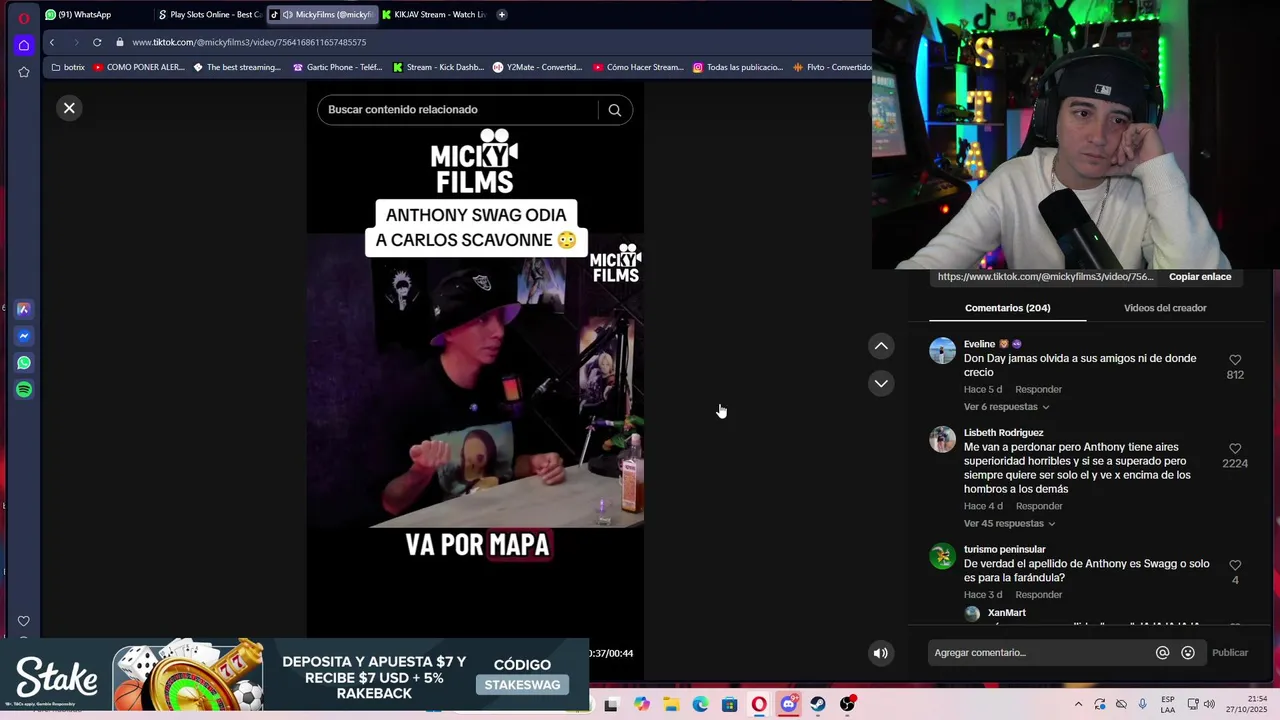Switch to Videos del creador tab
This screenshot has height=720, width=1280.
(1165, 308)
